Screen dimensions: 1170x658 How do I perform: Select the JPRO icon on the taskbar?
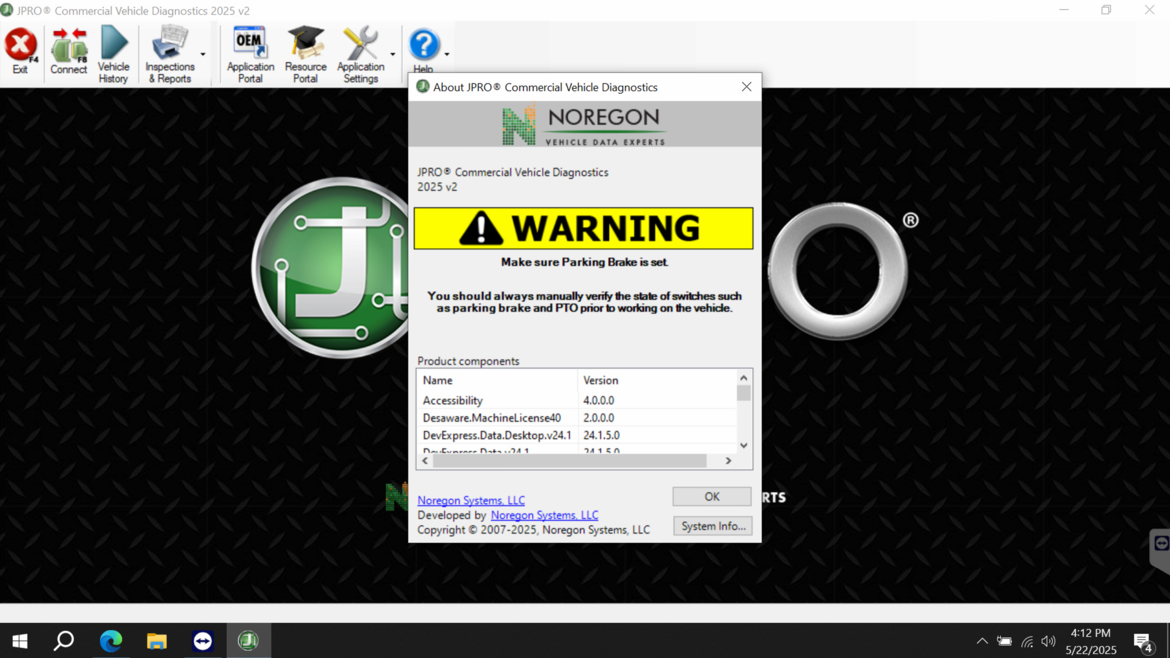tap(248, 640)
